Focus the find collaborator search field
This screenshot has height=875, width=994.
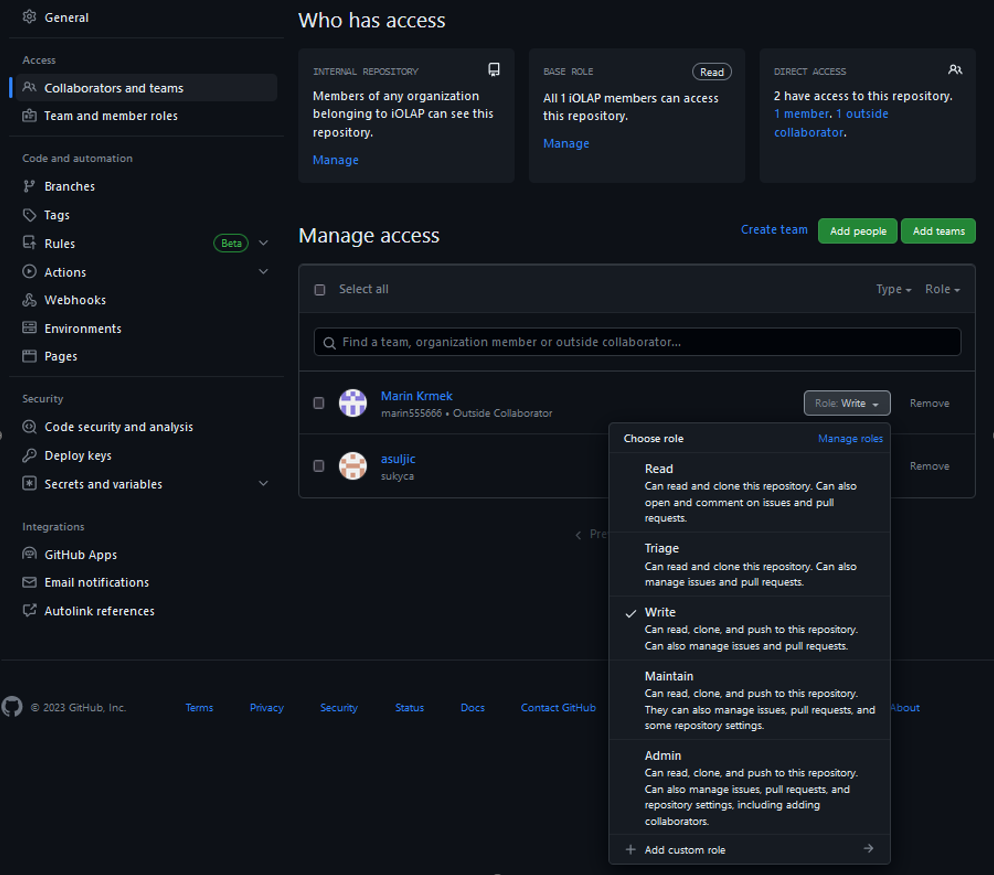tap(638, 342)
